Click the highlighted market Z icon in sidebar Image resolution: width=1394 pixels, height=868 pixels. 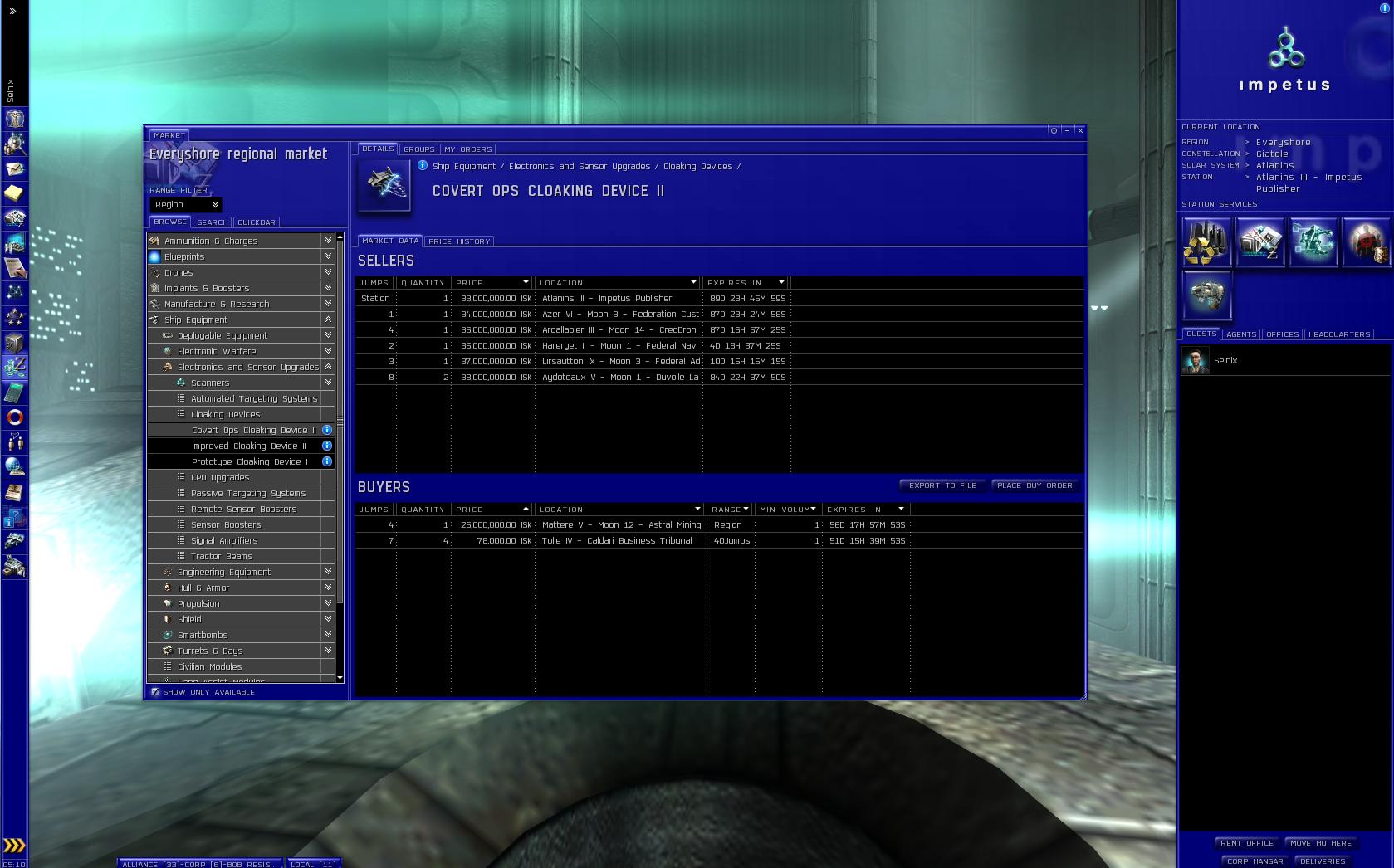click(x=15, y=367)
